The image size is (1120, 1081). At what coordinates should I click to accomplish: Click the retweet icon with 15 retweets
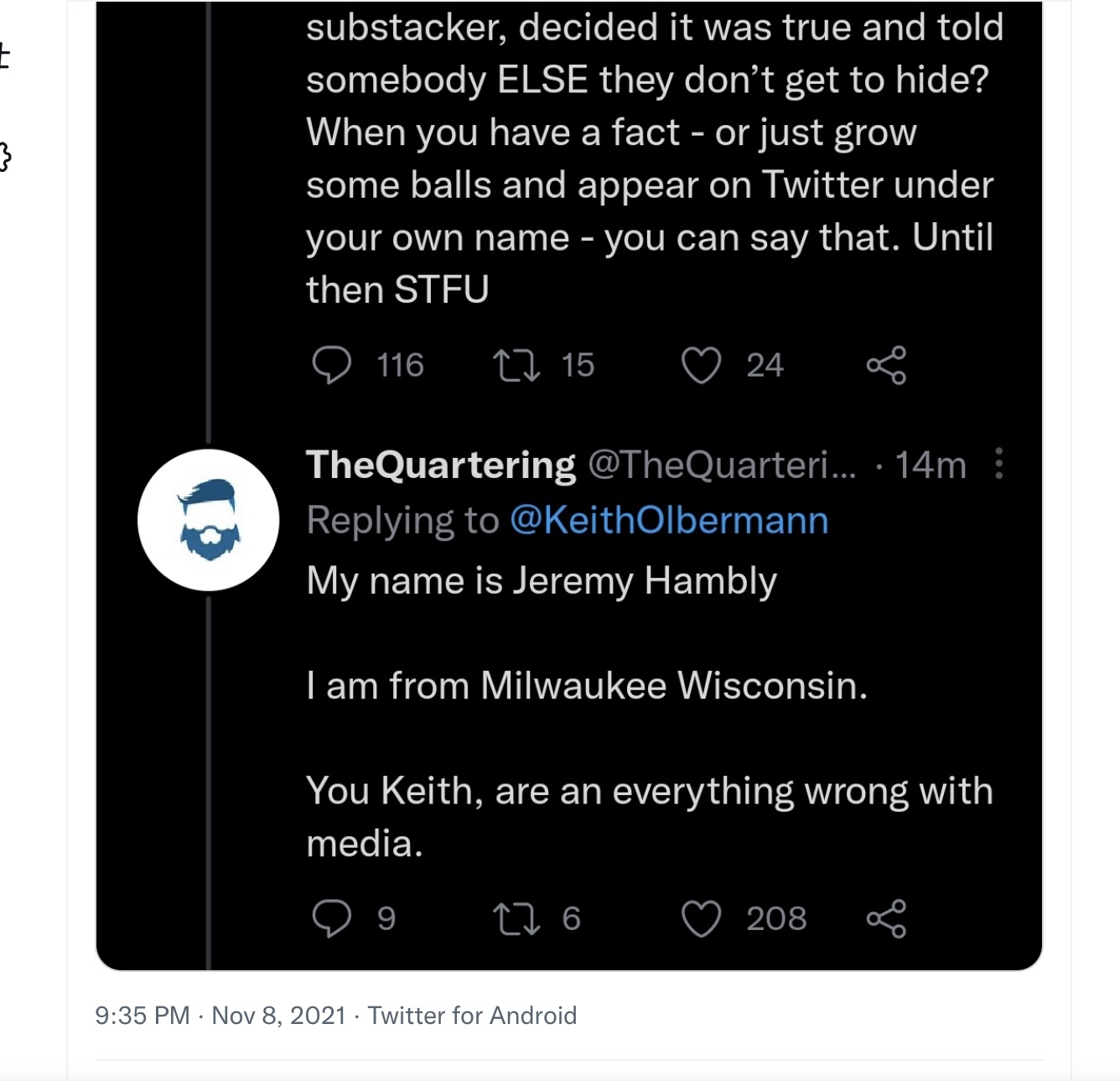click(516, 366)
